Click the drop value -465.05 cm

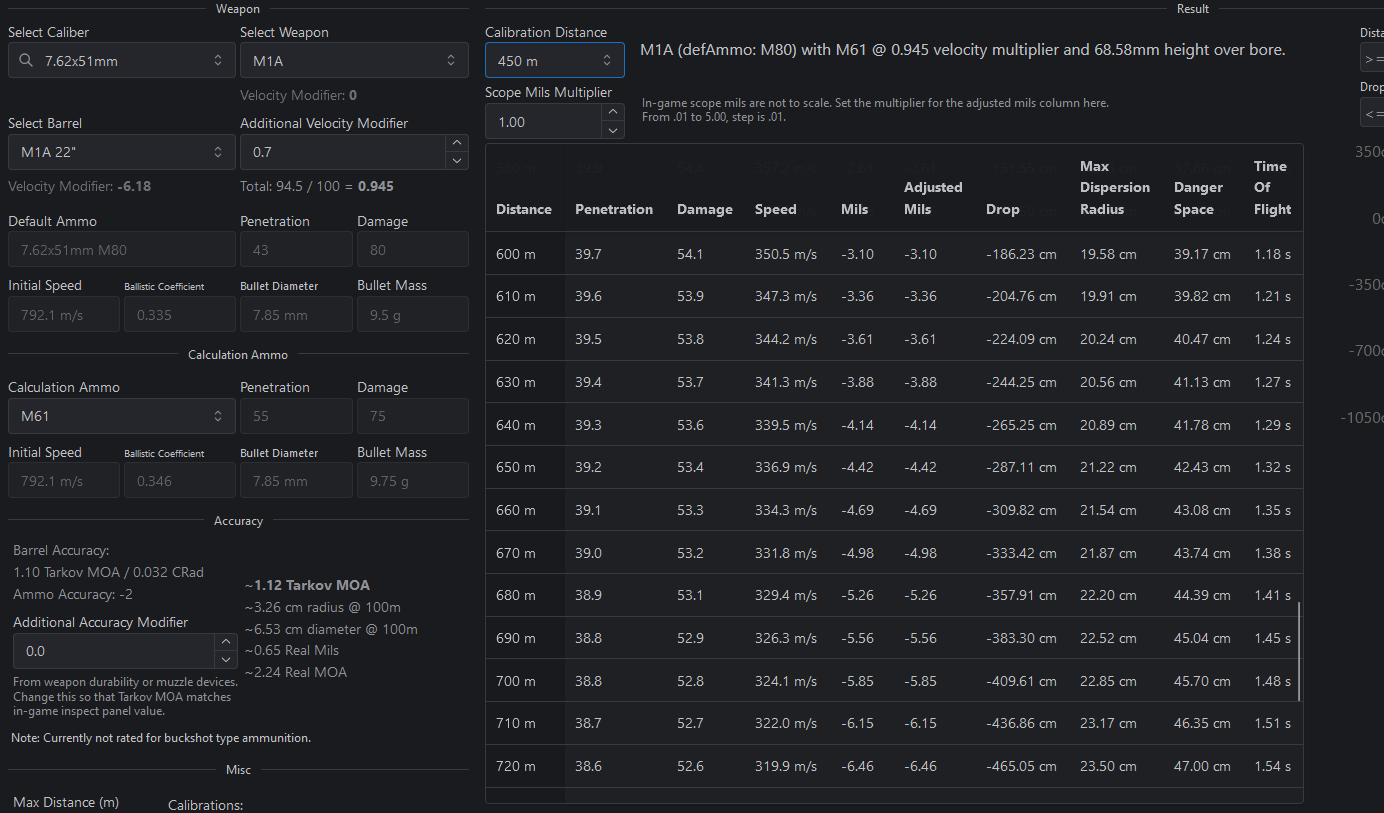pos(1021,766)
